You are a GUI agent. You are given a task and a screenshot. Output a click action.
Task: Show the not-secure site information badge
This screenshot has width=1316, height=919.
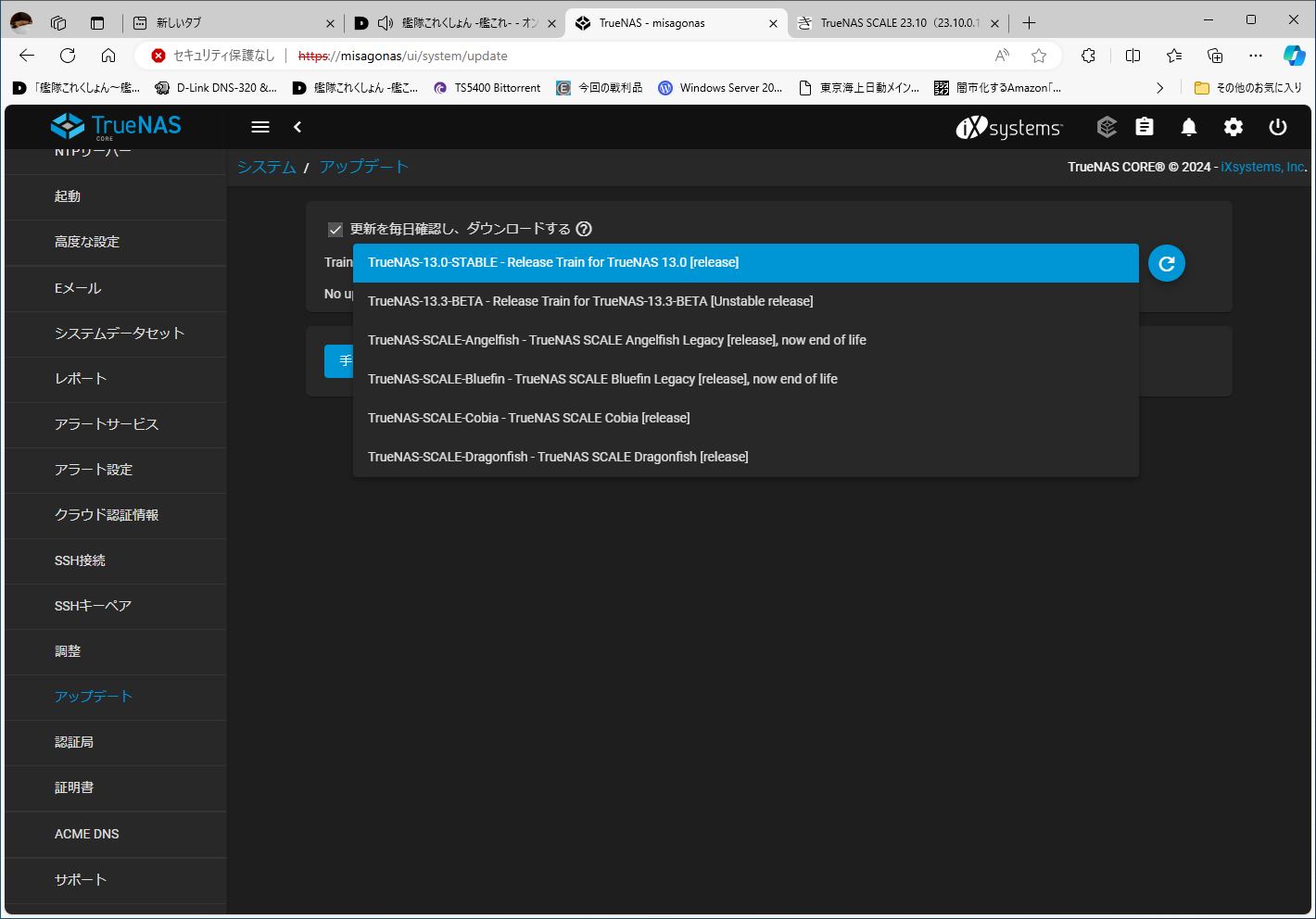pyautogui.click(x=214, y=56)
